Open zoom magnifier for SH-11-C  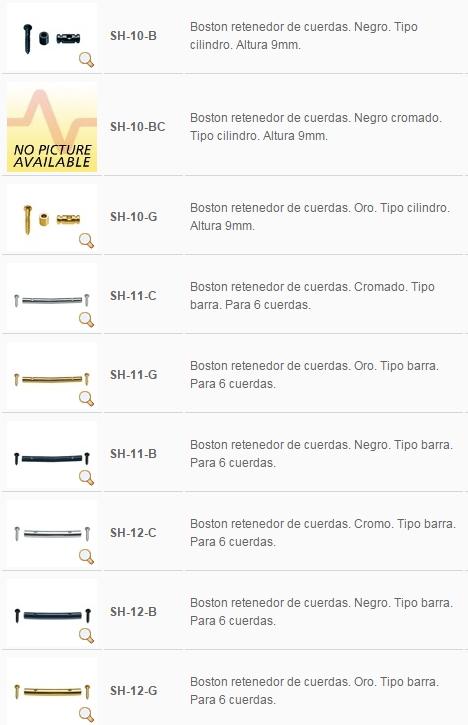86,319
